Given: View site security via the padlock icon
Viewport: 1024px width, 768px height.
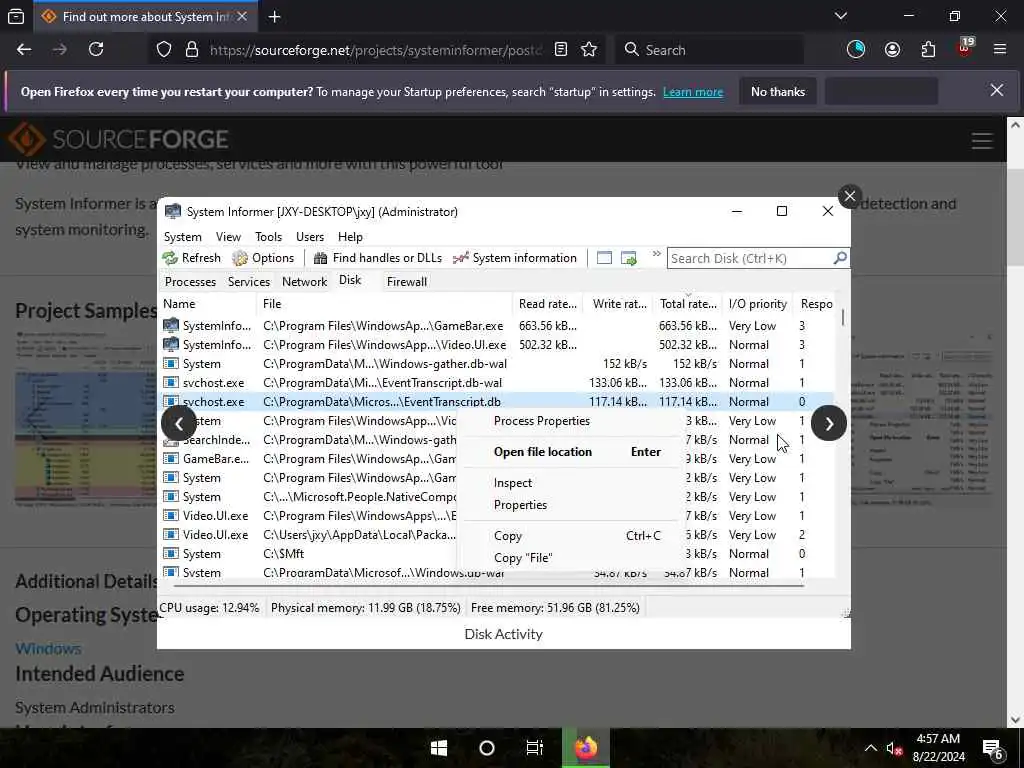Looking at the screenshot, I should (x=191, y=50).
